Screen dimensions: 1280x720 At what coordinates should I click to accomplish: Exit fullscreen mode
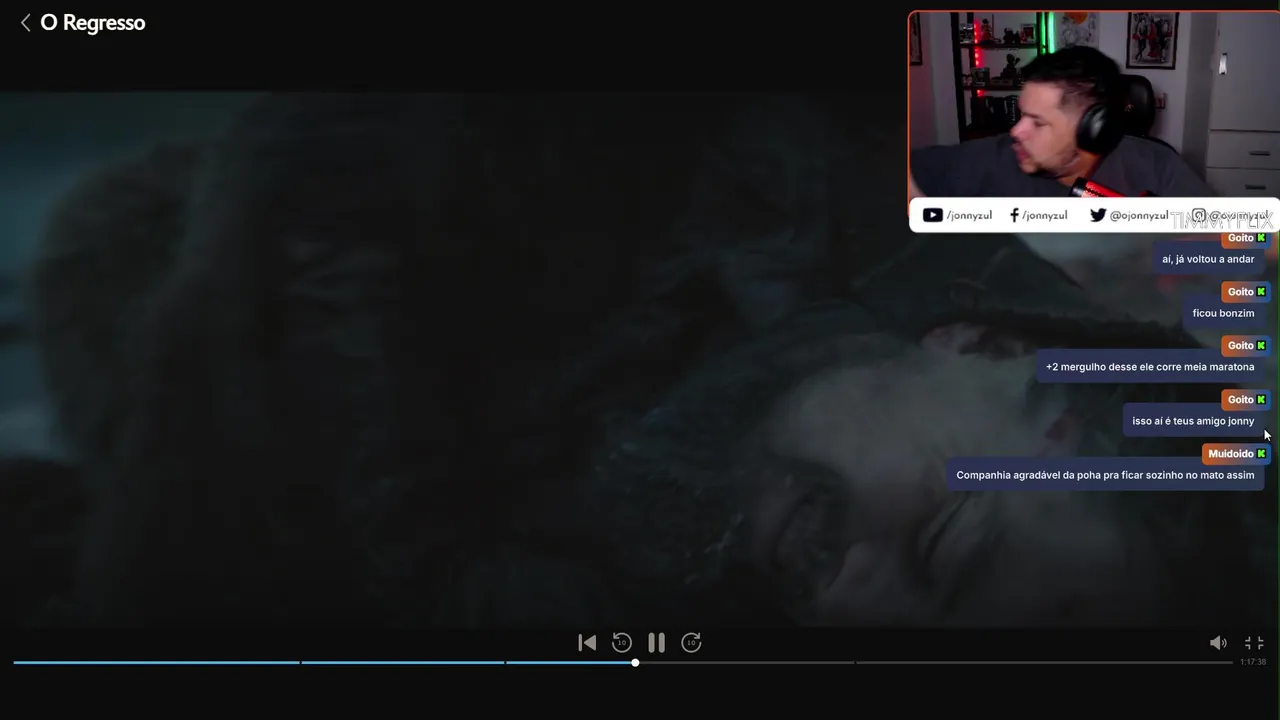1254,643
